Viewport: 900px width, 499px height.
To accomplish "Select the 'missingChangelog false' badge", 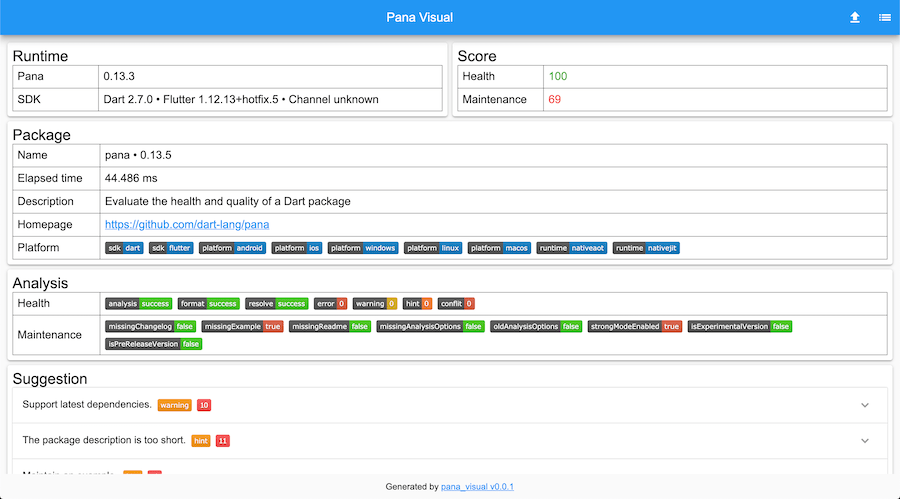I will coord(150,327).
